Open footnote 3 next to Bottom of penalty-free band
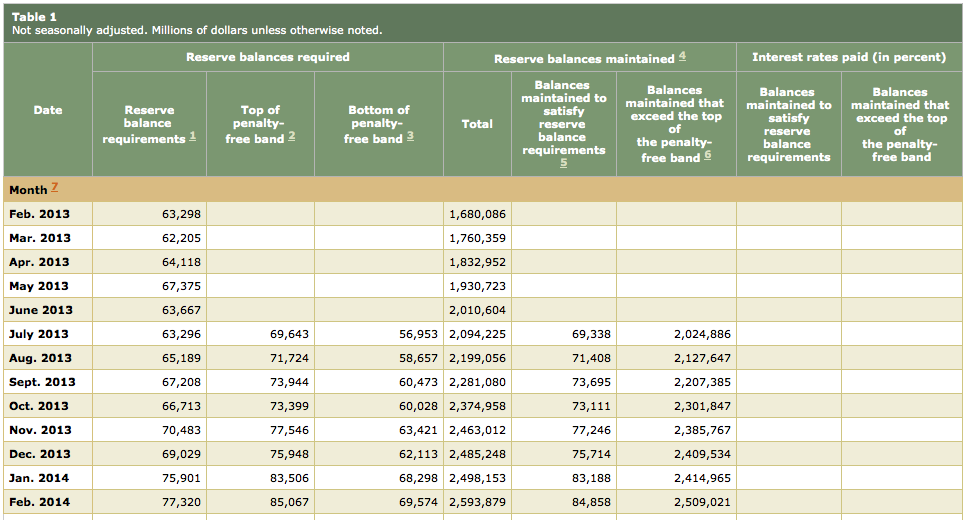This screenshot has width=971, height=520. point(410,137)
